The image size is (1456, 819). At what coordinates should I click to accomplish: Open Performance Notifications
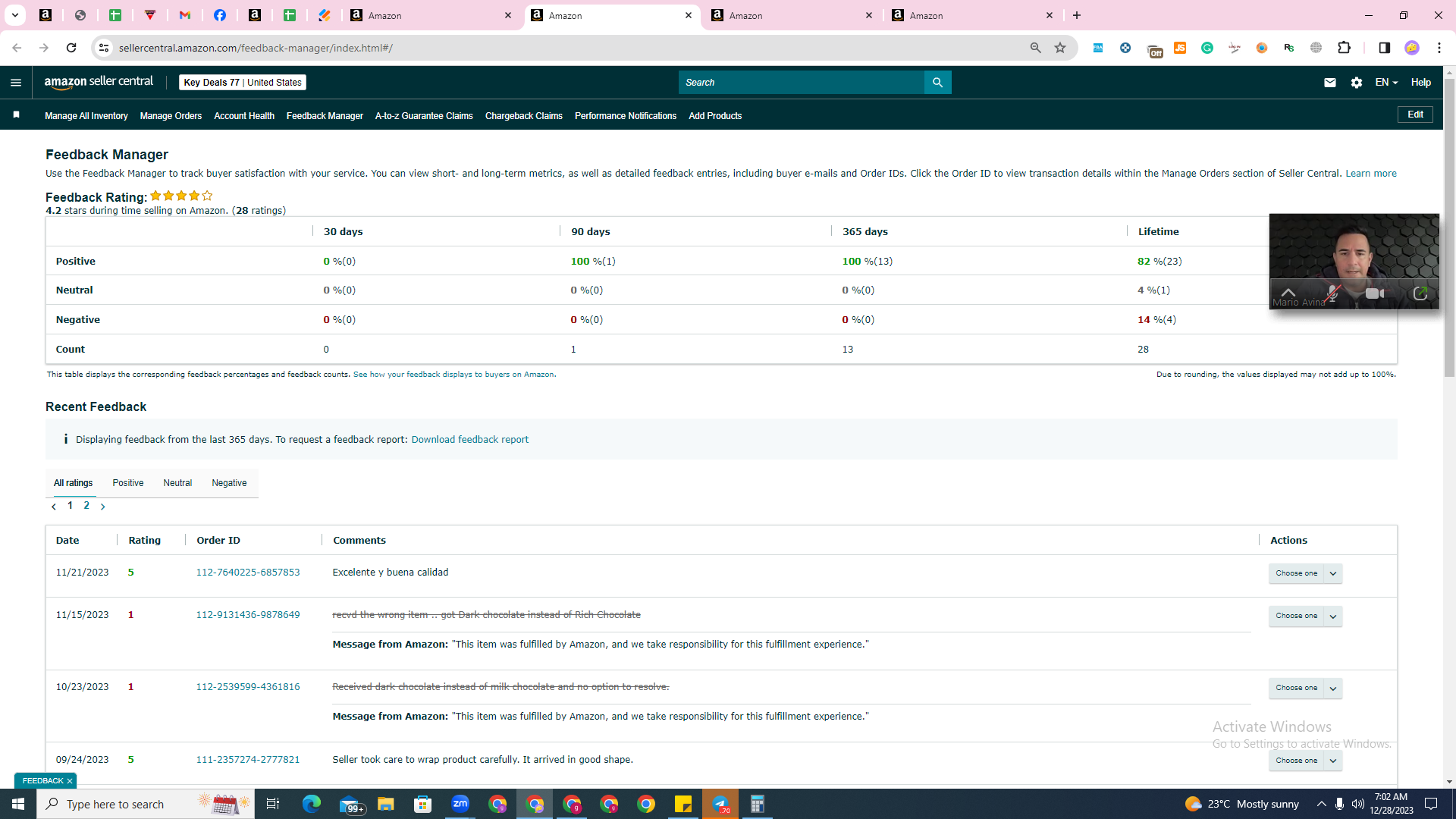[x=626, y=116]
